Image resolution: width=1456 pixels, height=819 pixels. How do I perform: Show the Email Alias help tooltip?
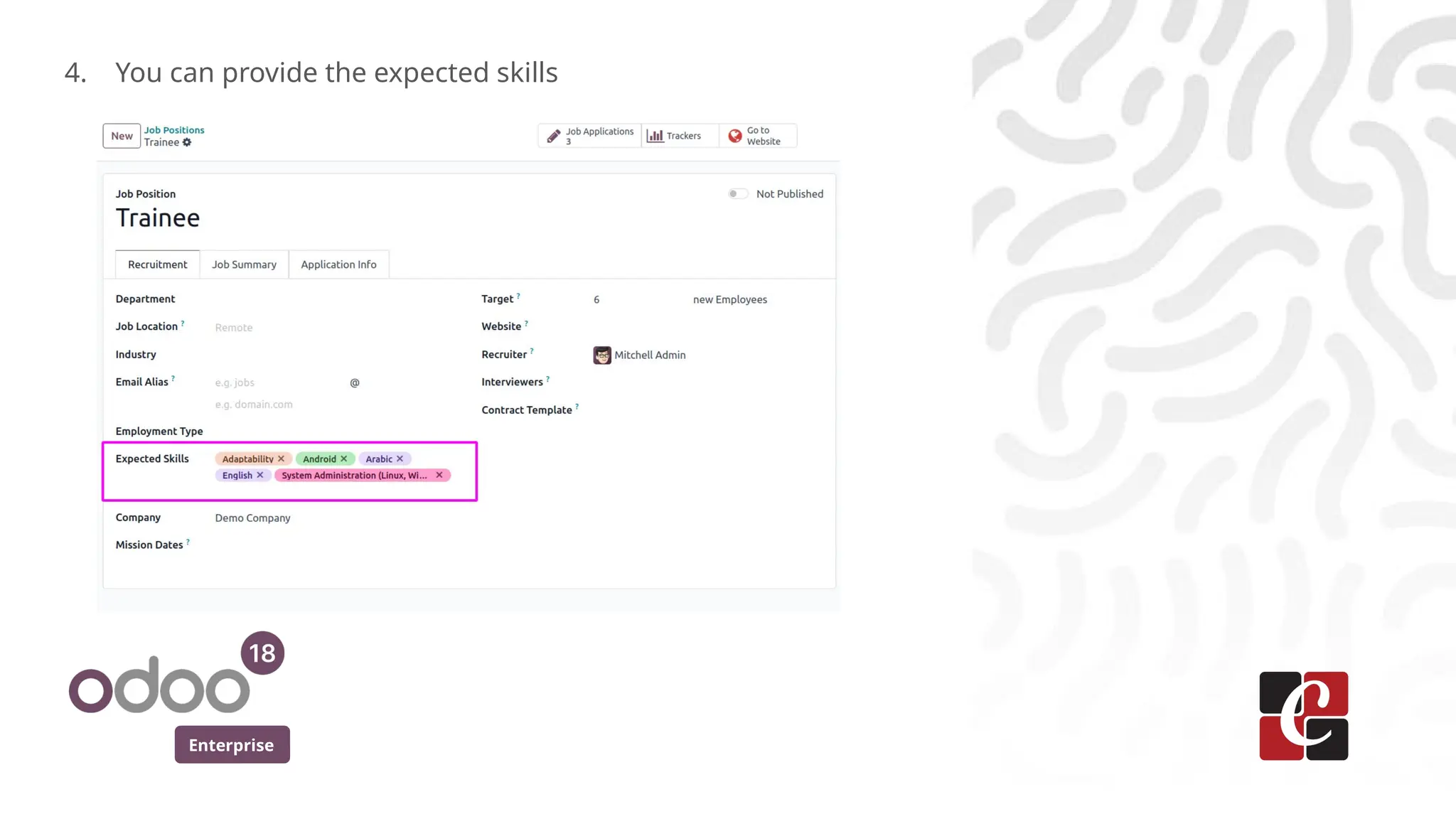point(173,378)
